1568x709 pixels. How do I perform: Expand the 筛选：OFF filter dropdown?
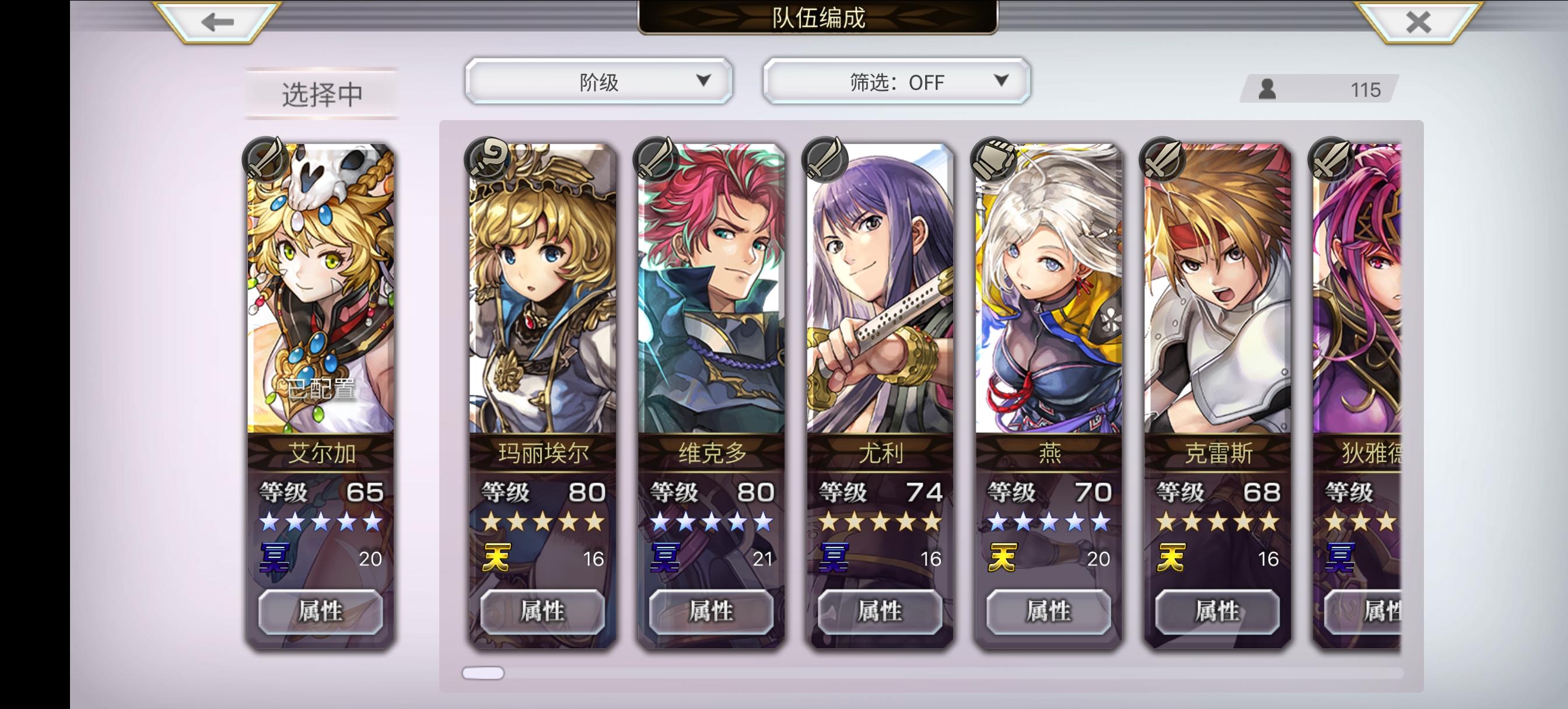[x=897, y=82]
